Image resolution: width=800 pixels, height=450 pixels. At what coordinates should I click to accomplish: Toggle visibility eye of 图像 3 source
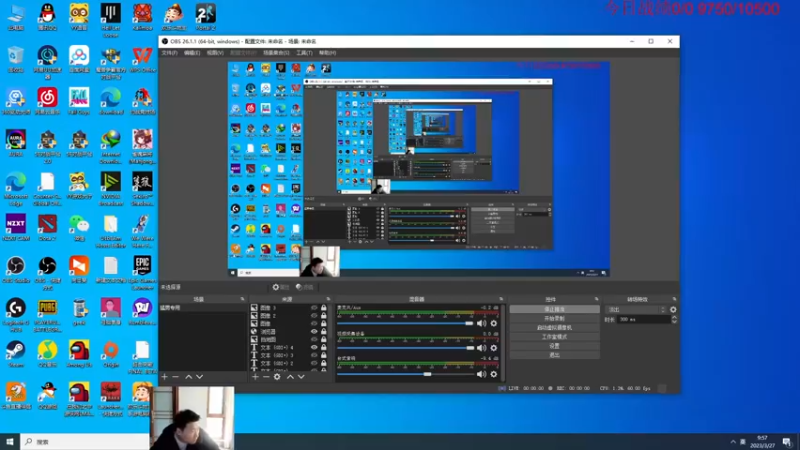[x=314, y=308]
